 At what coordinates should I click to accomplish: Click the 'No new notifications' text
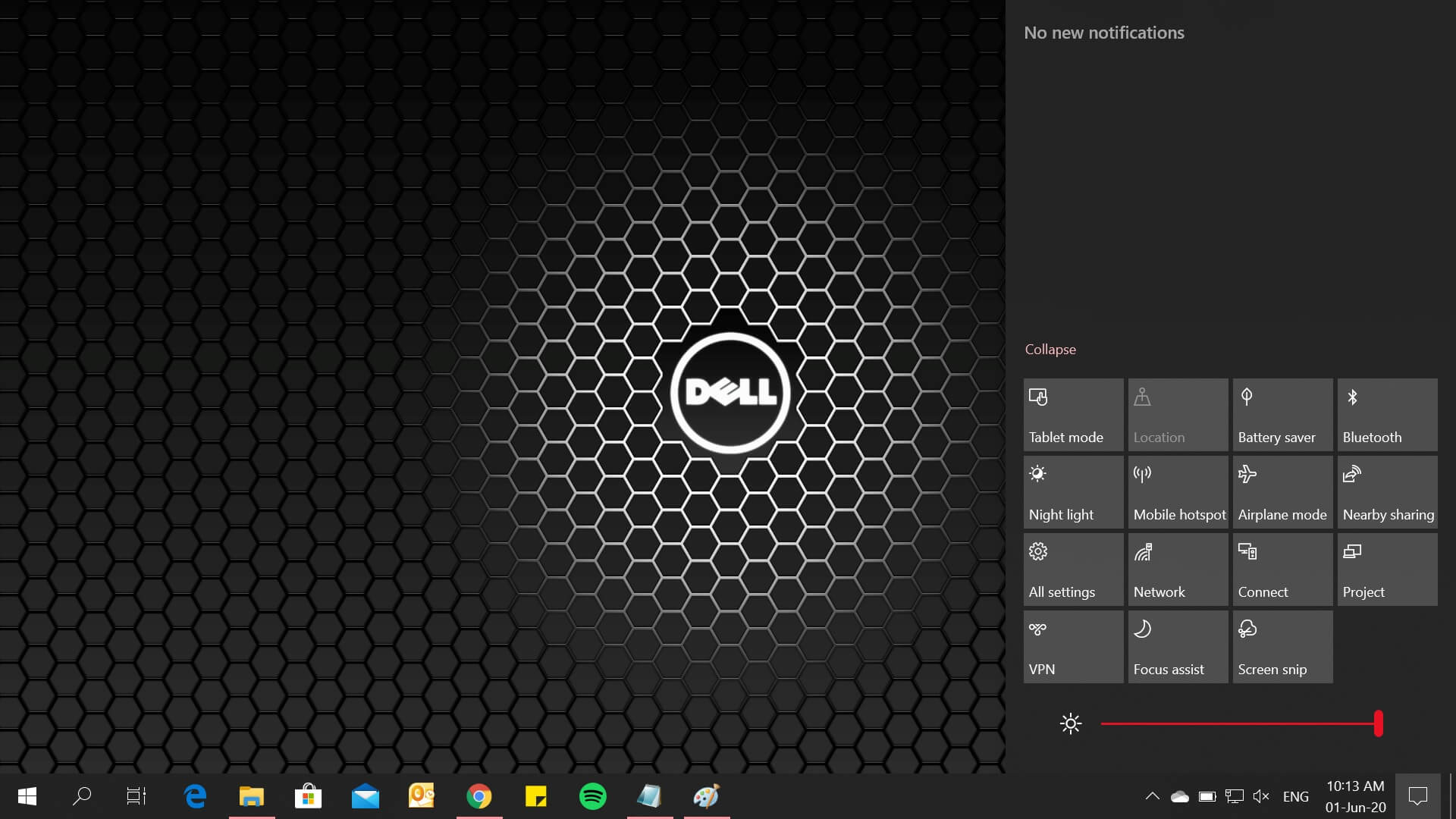(1104, 33)
